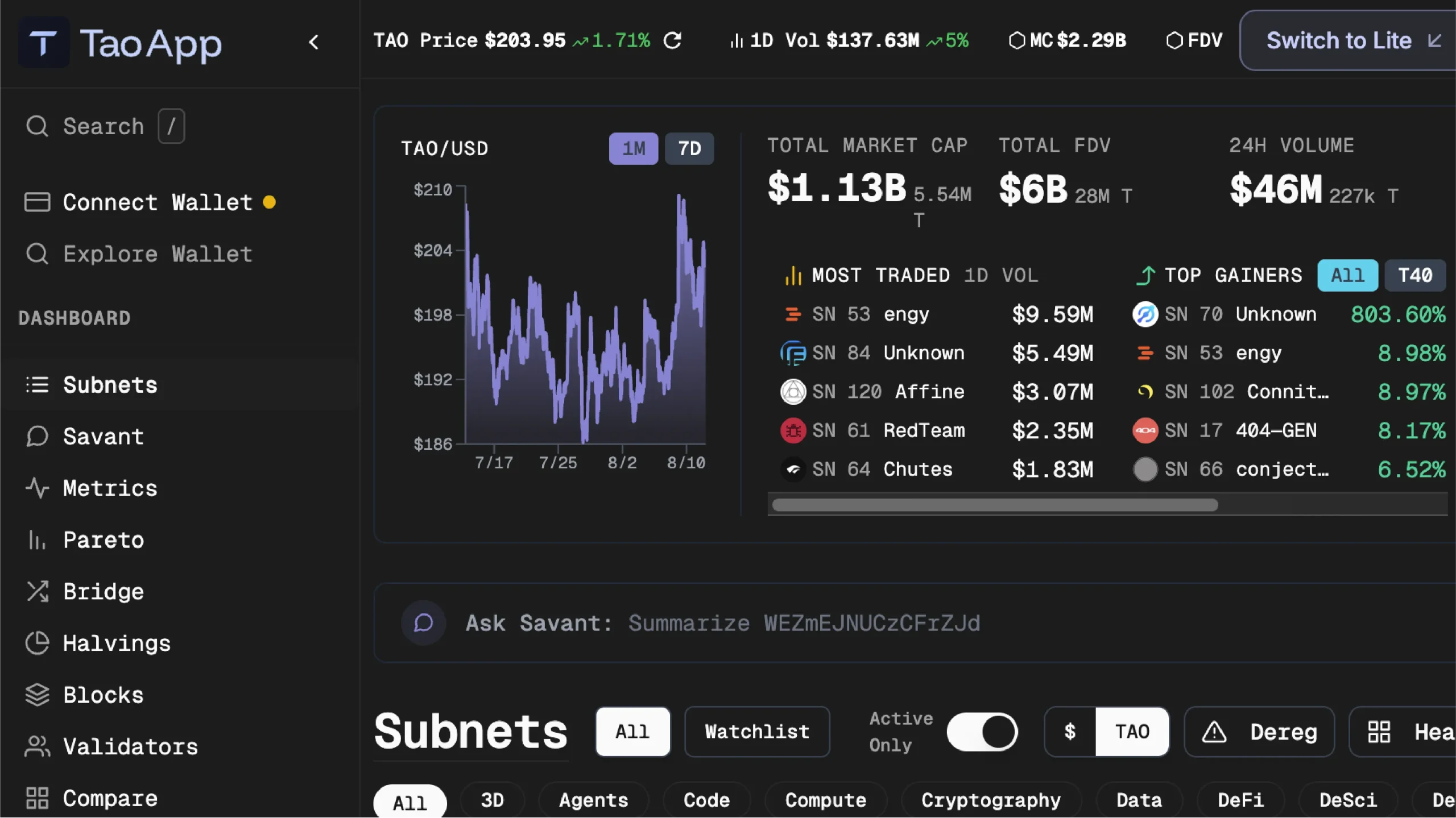Image resolution: width=1456 pixels, height=818 pixels.
Task: Refresh the TAO price with the reload icon
Action: click(672, 41)
